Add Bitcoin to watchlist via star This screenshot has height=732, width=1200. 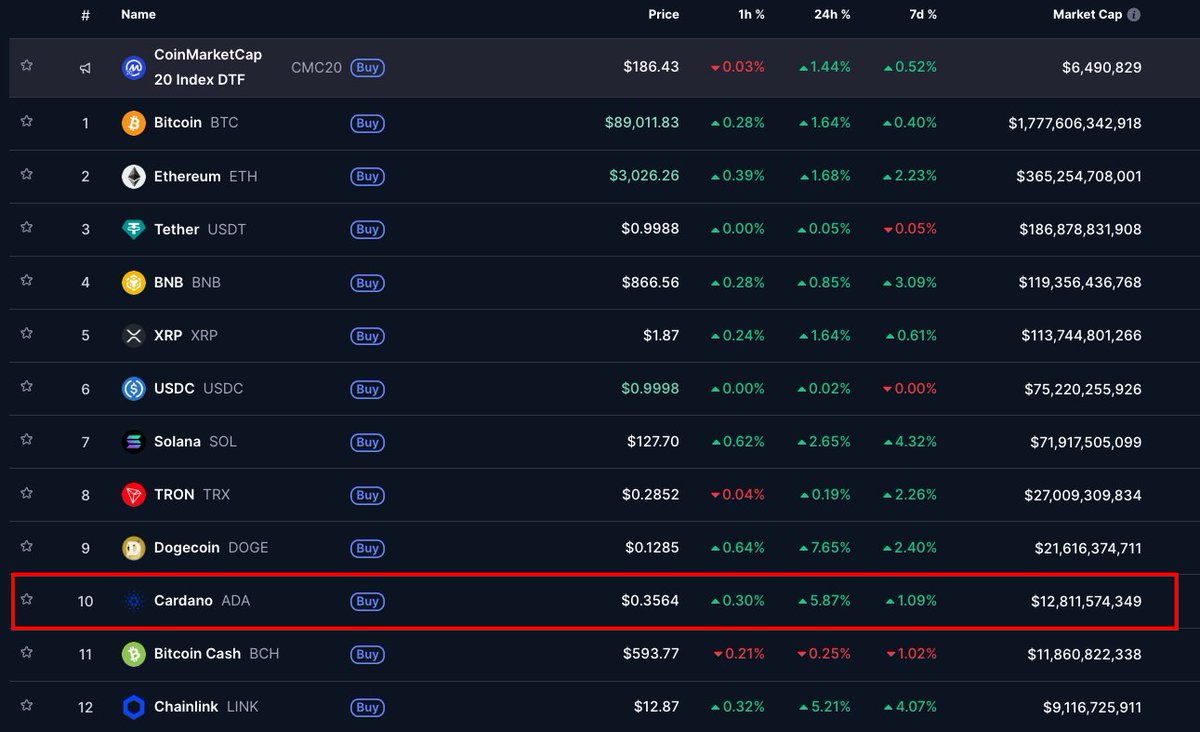[x=26, y=122]
